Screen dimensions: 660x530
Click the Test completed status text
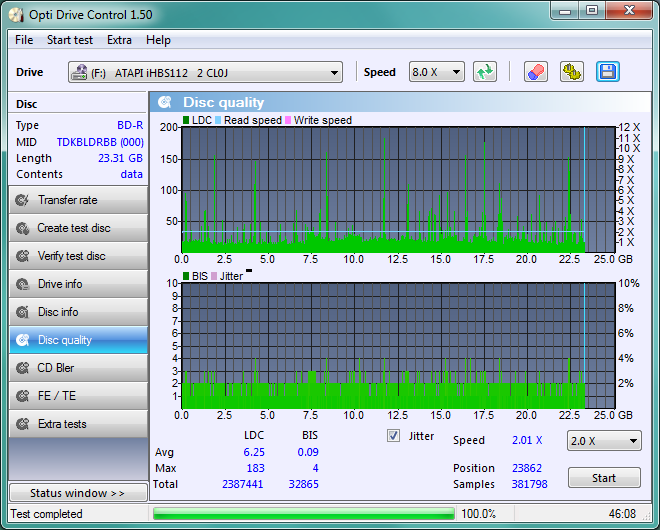pyautogui.click(x=46, y=514)
